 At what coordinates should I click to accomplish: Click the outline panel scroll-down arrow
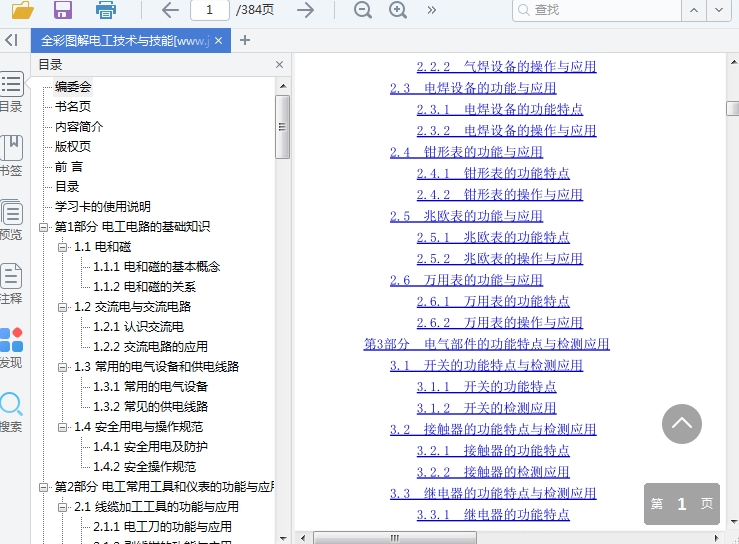(x=283, y=538)
